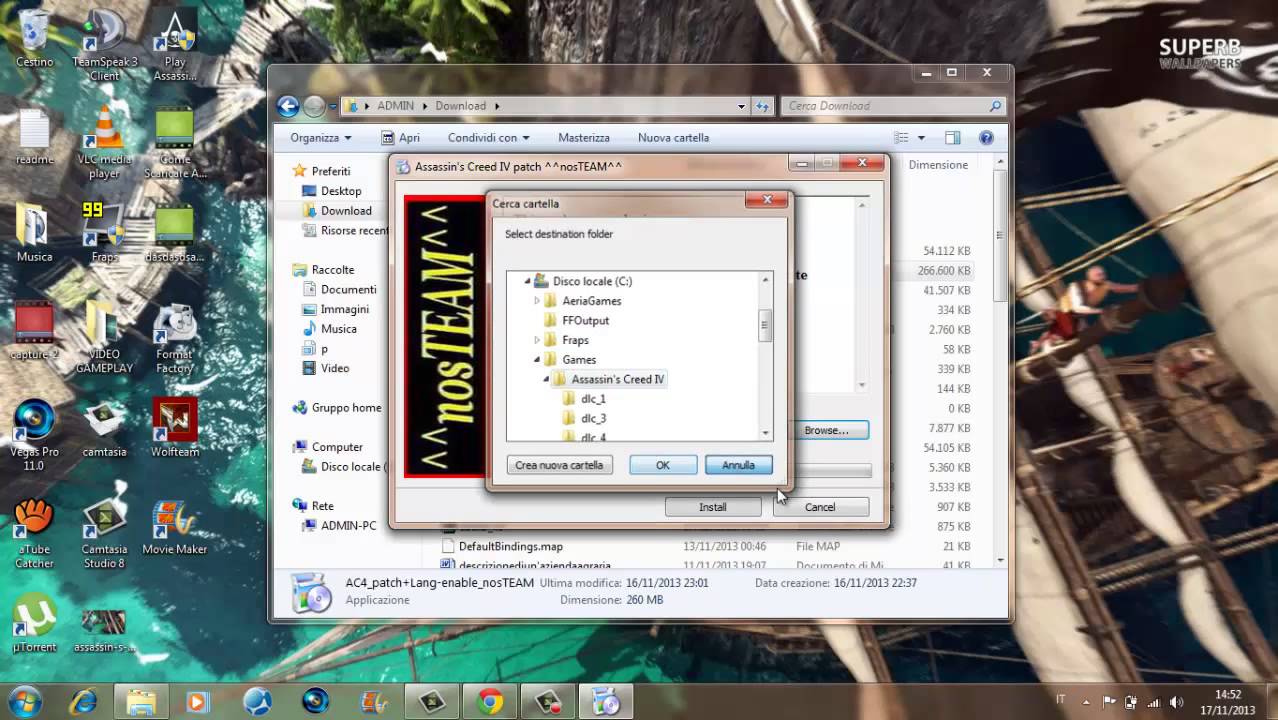Click the folder tree vertical scrollbar thumb
Viewport: 1278px width, 720px height.
(766, 325)
